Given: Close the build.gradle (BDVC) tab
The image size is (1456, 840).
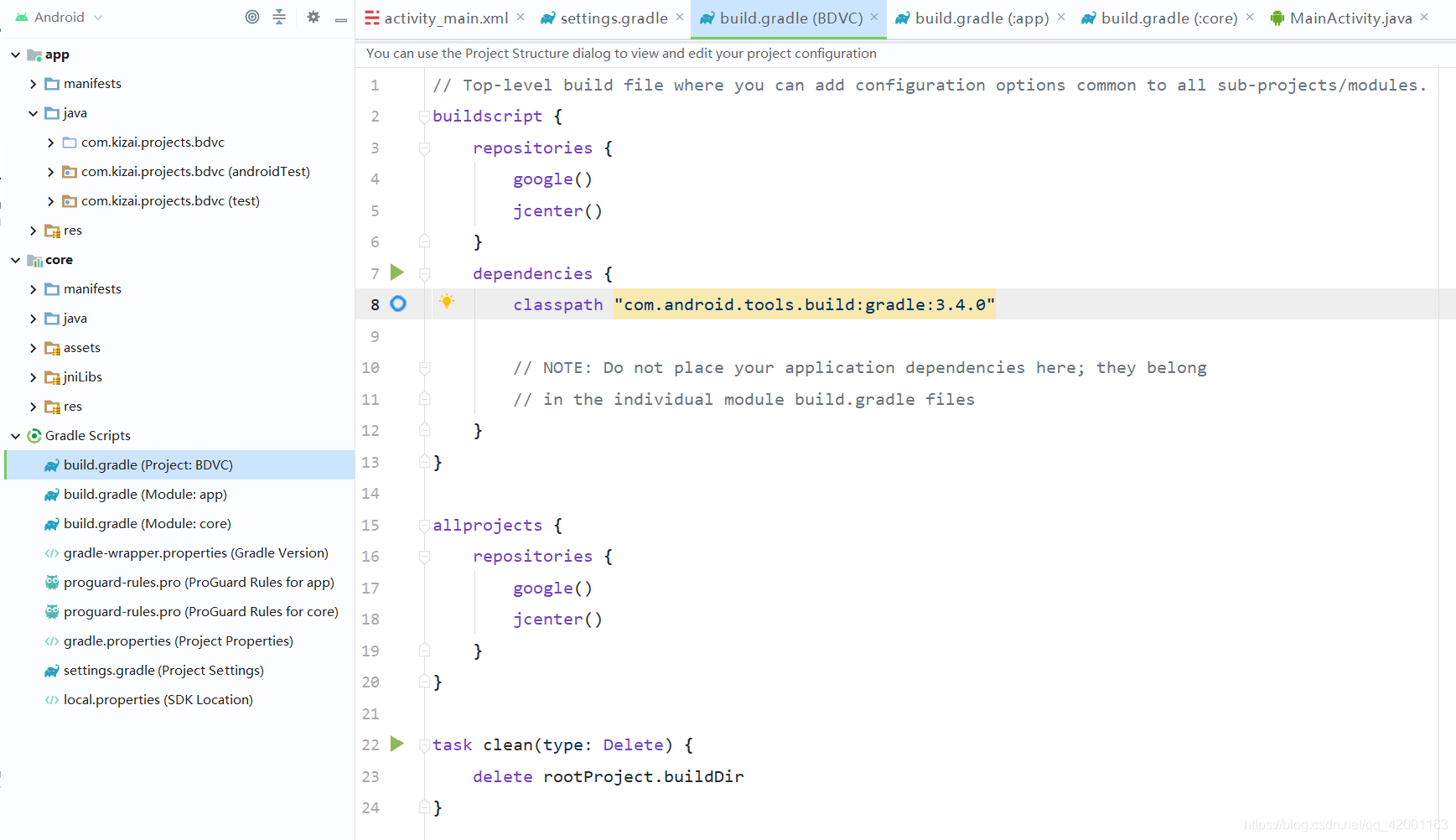Looking at the screenshot, I should [874, 17].
